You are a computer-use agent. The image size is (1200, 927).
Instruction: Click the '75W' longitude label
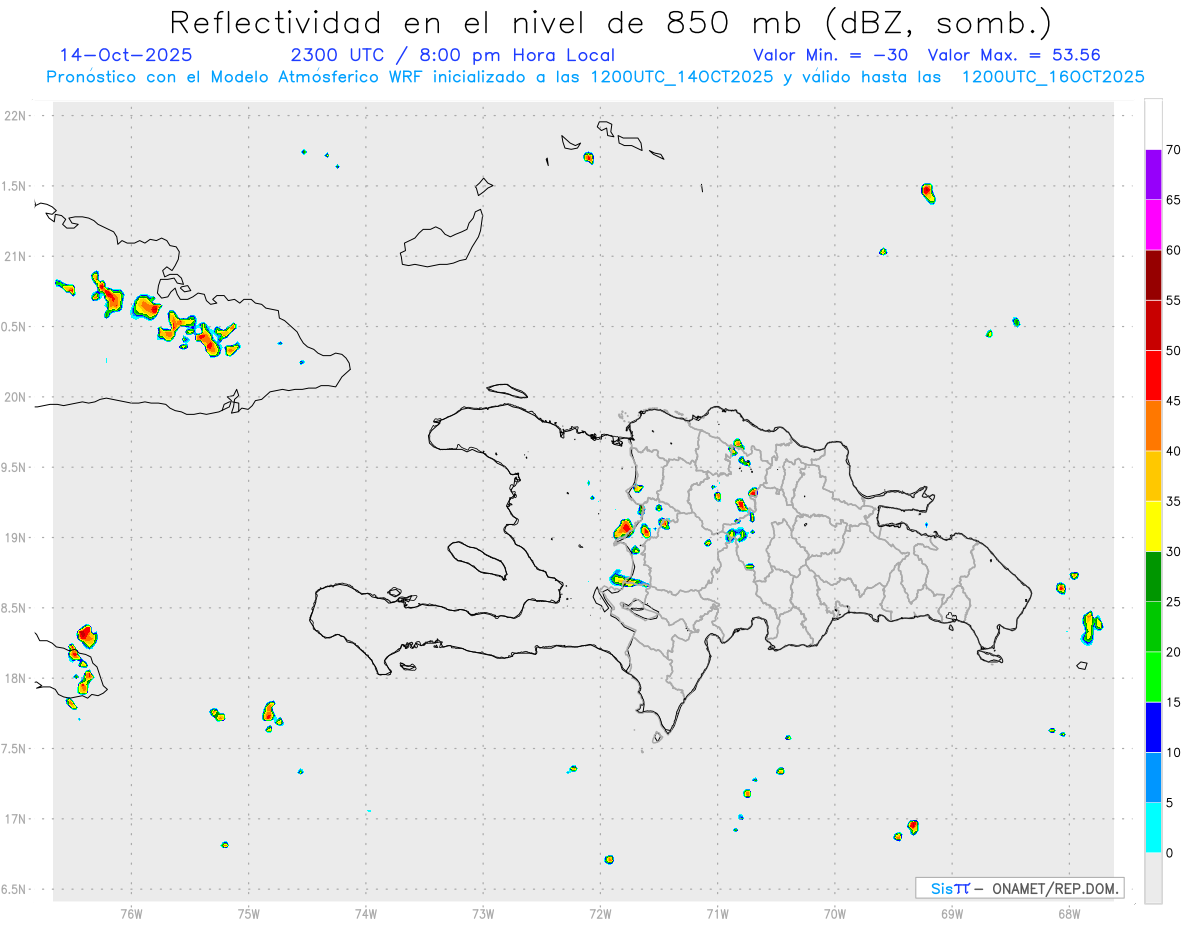pyautogui.click(x=249, y=913)
